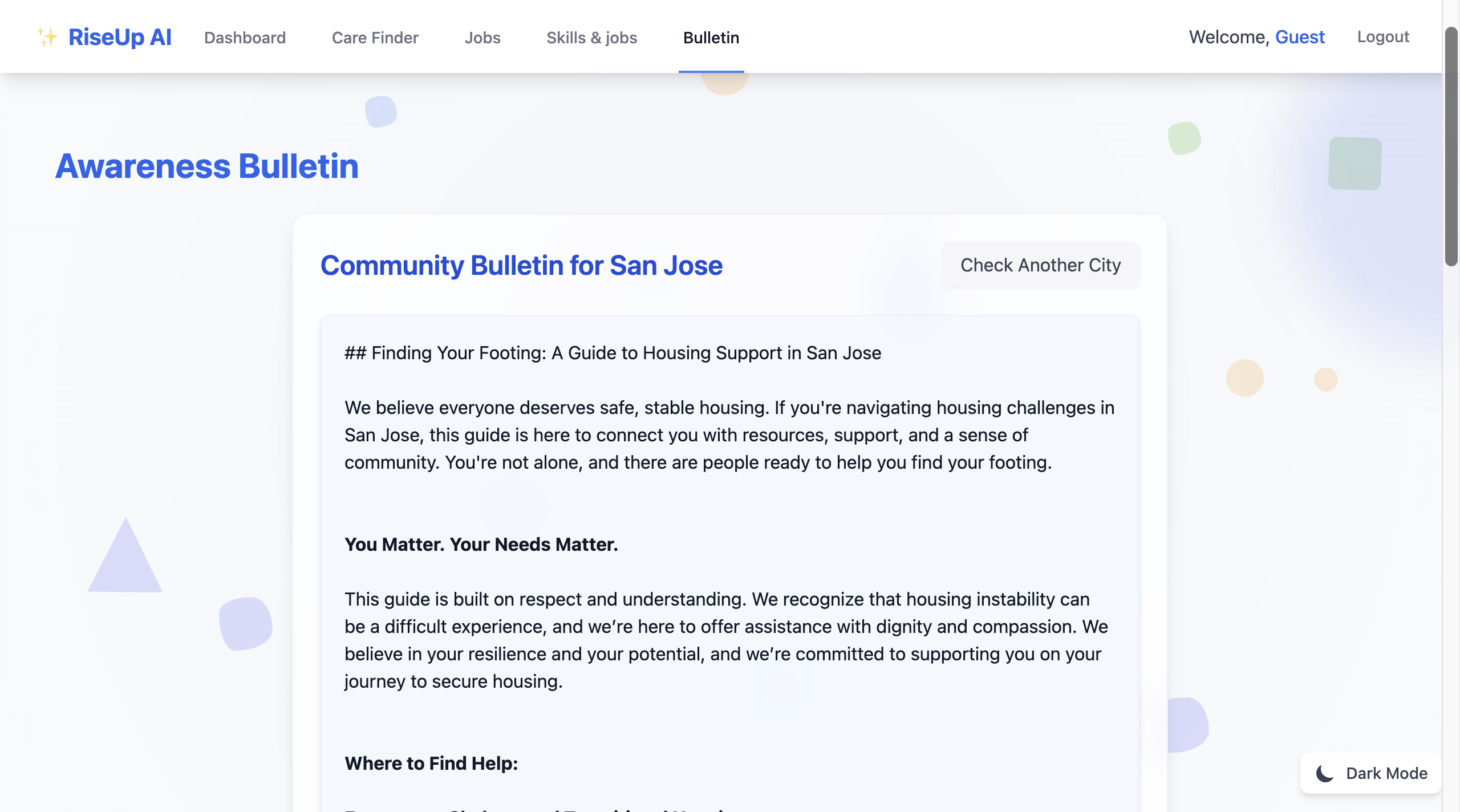
Task: Open the Dashboard nav item
Action: (245, 38)
